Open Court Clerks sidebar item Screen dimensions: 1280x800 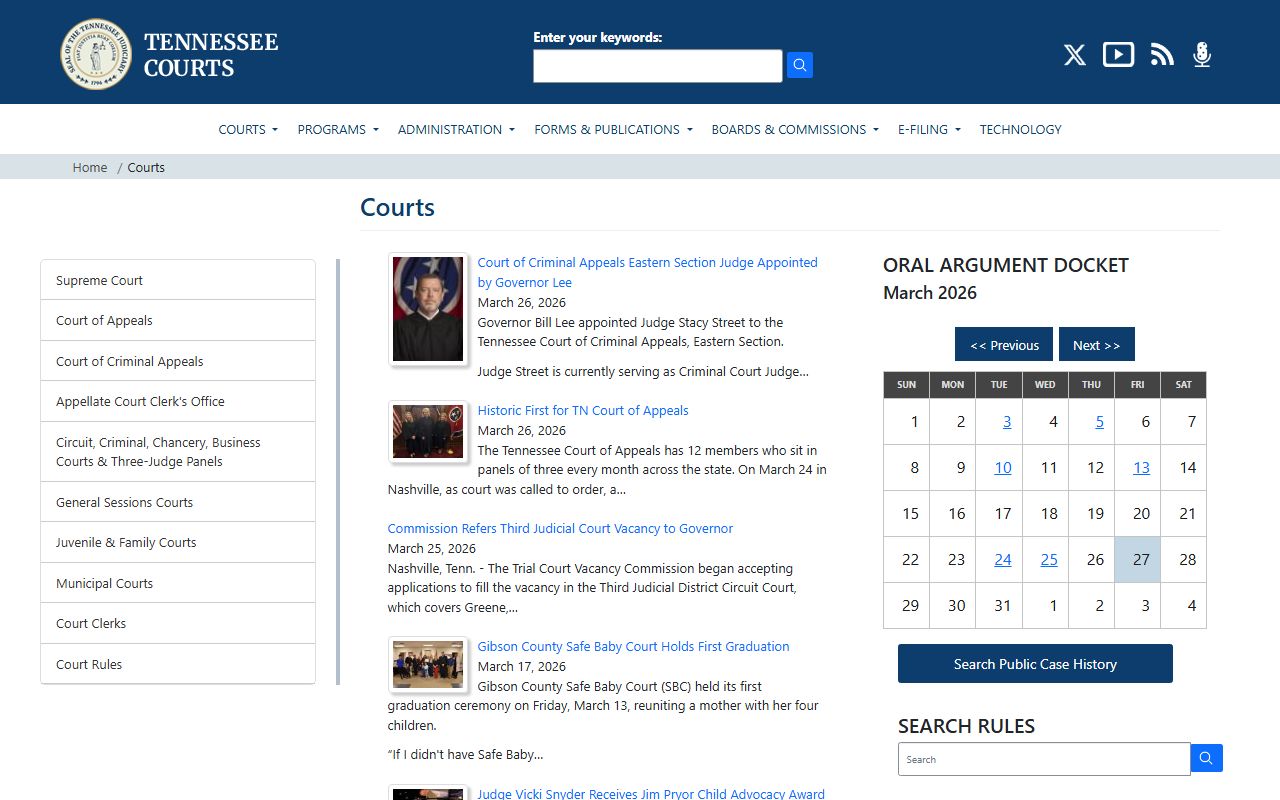(x=178, y=623)
